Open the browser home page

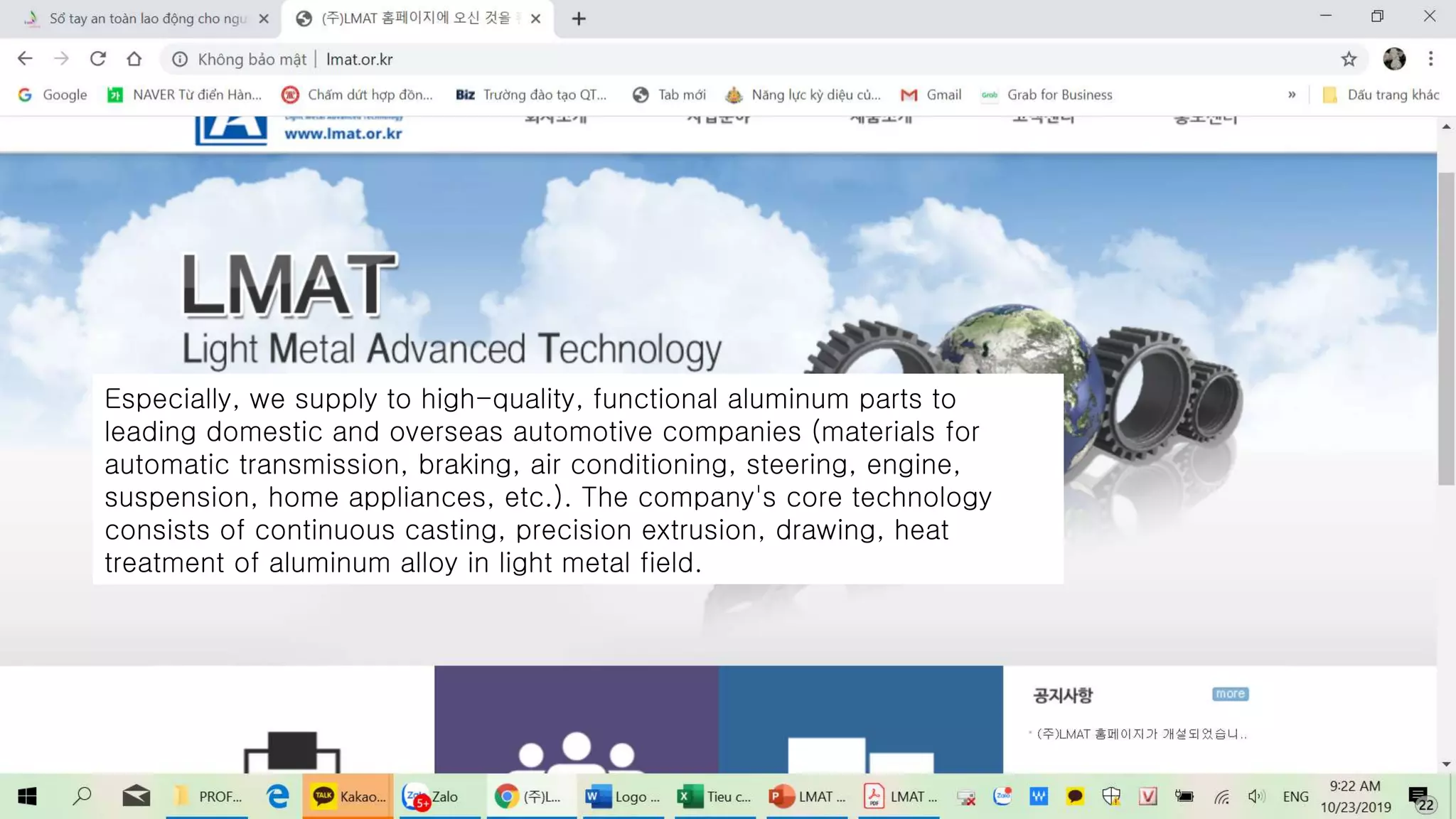[x=134, y=59]
